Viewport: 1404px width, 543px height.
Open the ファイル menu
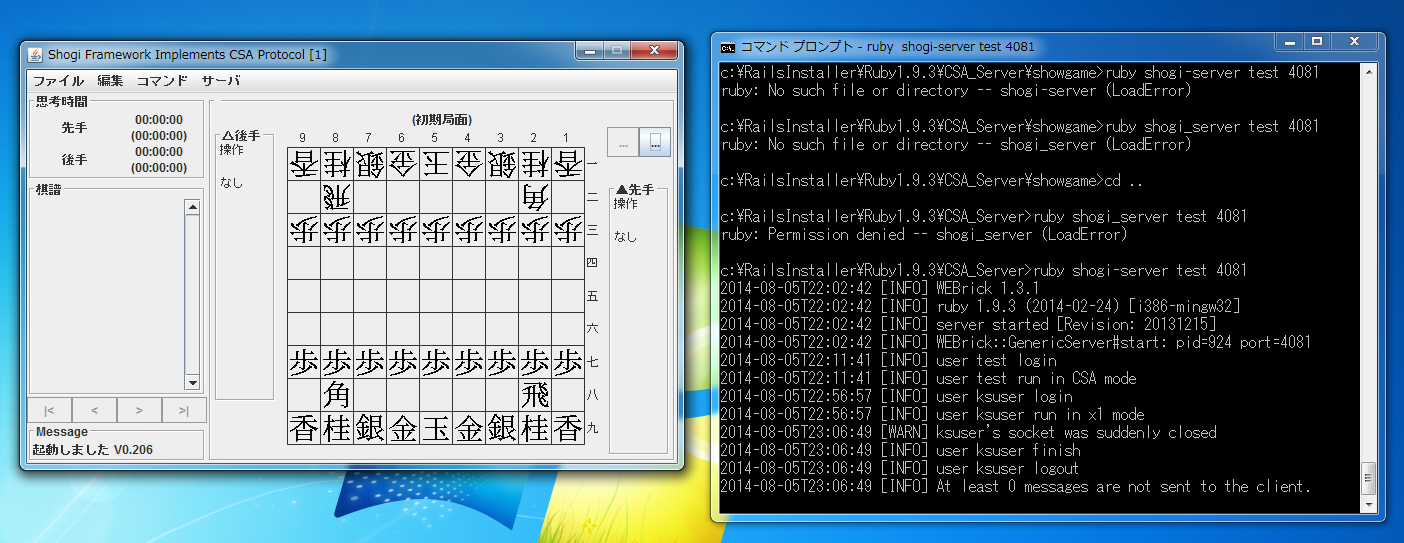pyautogui.click(x=58, y=81)
